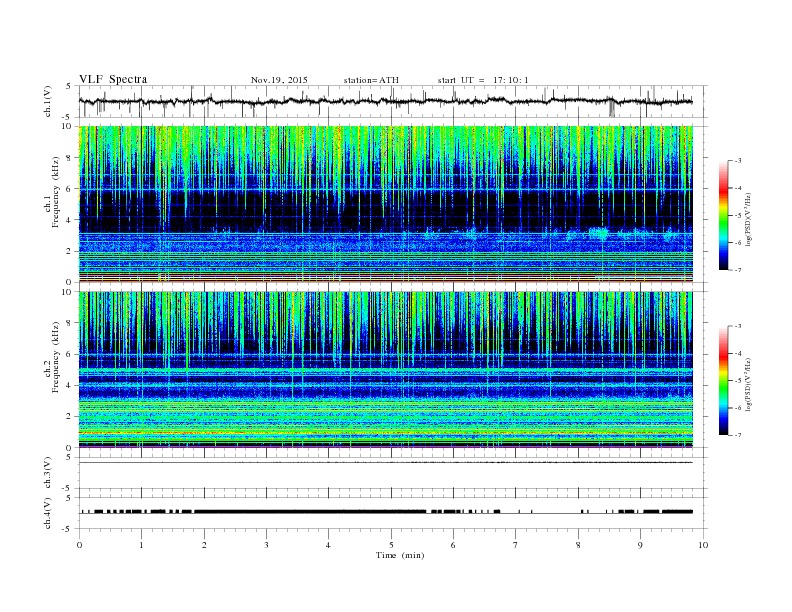Click the "5" tick on ch.1(V) waveform axis
792x612 pixels.
tap(69, 86)
